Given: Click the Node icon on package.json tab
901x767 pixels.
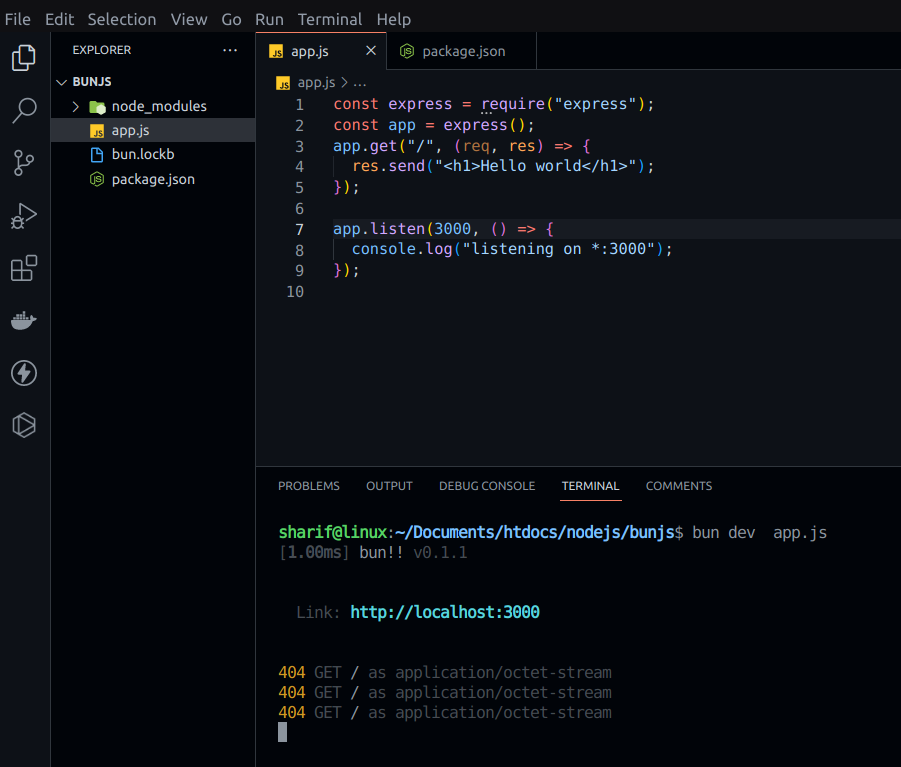Looking at the screenshot, I should point(407,51).
